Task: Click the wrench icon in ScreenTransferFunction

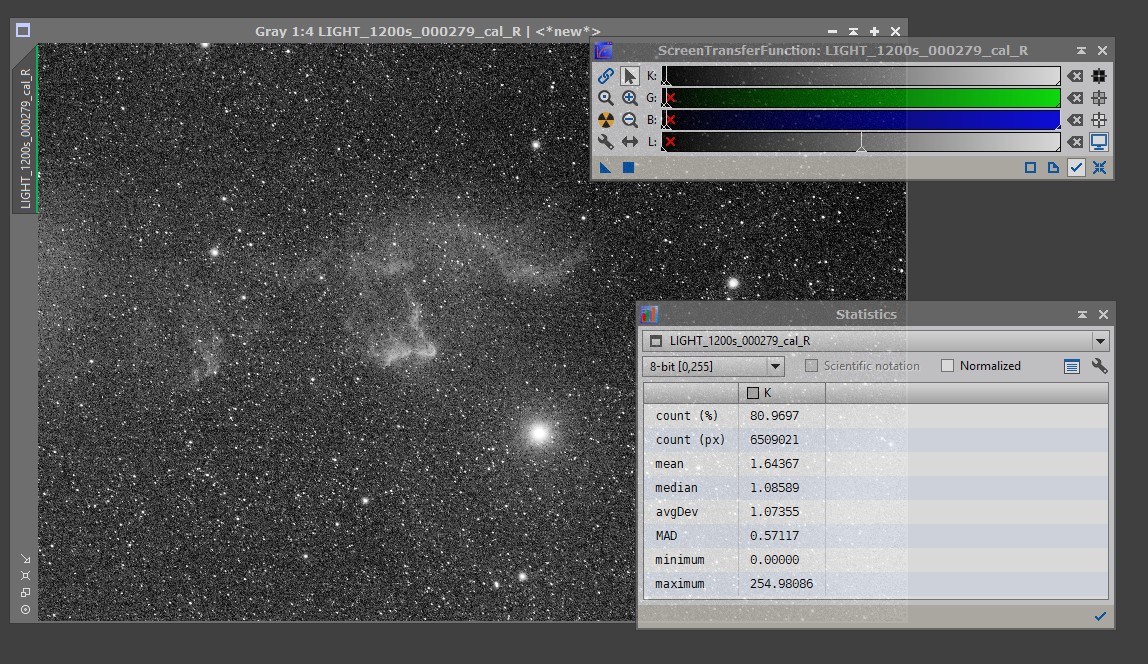Action: (x=606, y=142)
